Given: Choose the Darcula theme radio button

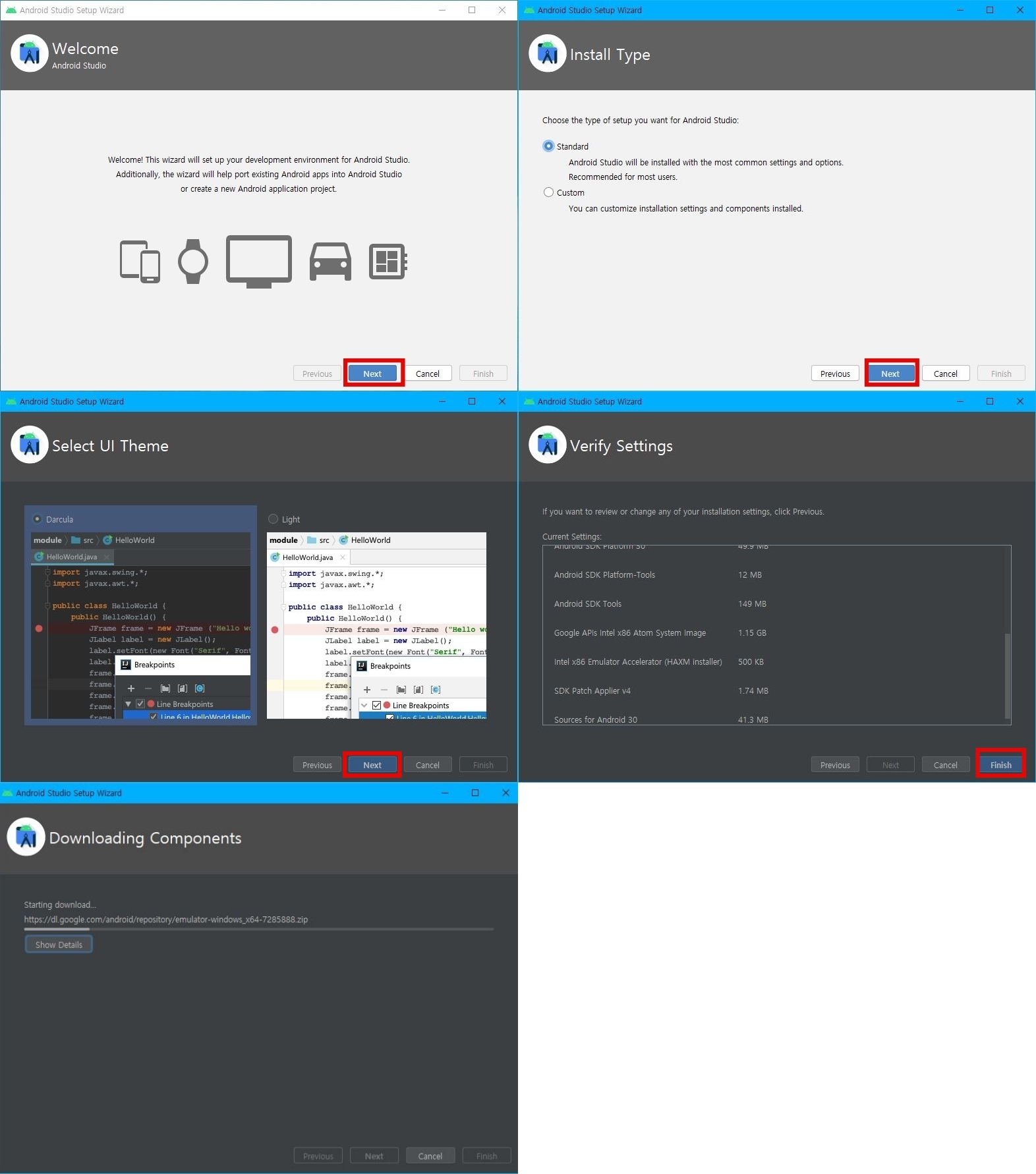Looking at the screenshot, I should 38,519.
